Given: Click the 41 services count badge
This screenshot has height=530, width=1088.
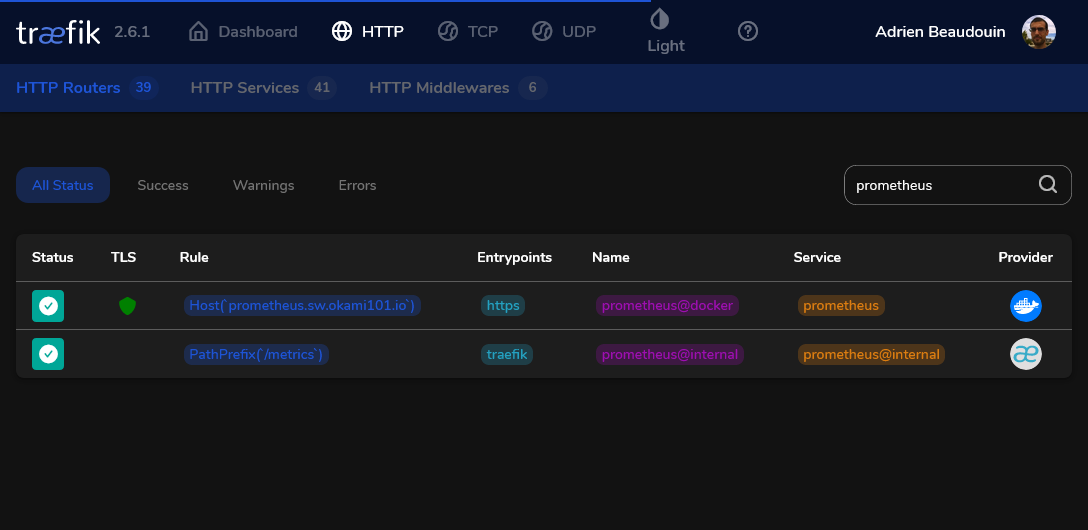Looking at the screenshot, I should click(322, 88).
